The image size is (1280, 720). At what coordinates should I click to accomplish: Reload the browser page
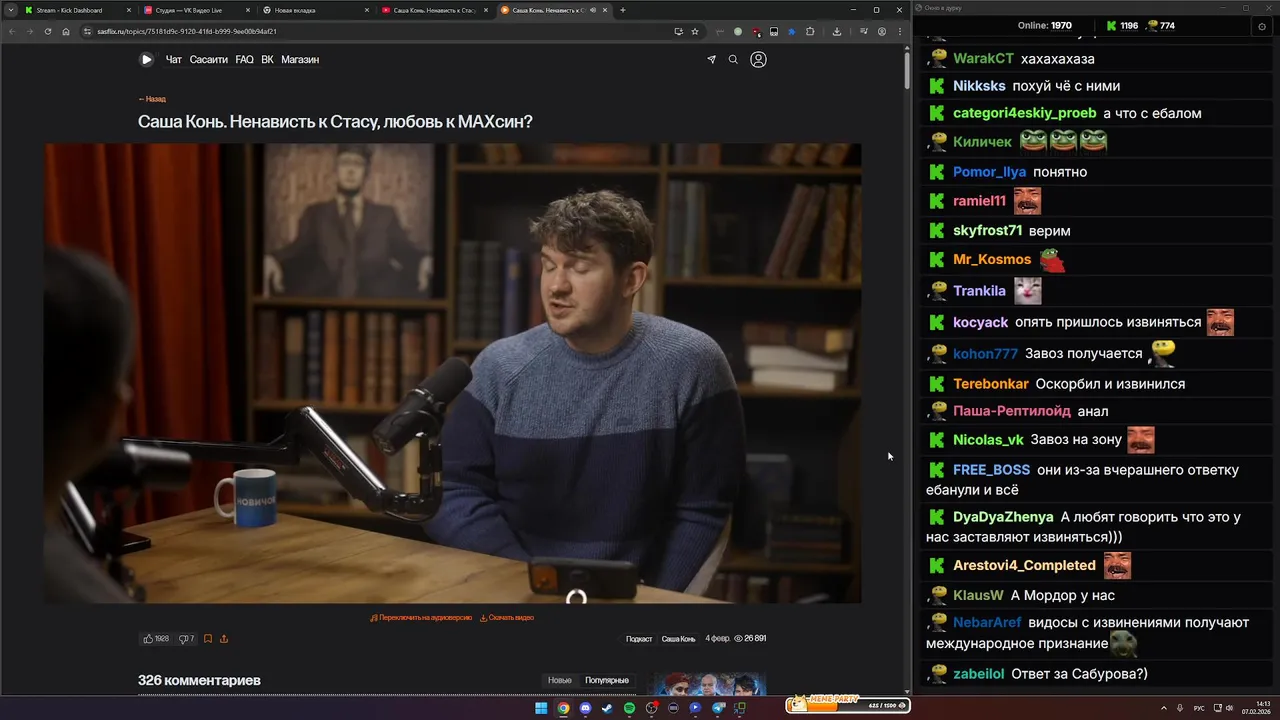pyautogui.click(x=47, y=31)
